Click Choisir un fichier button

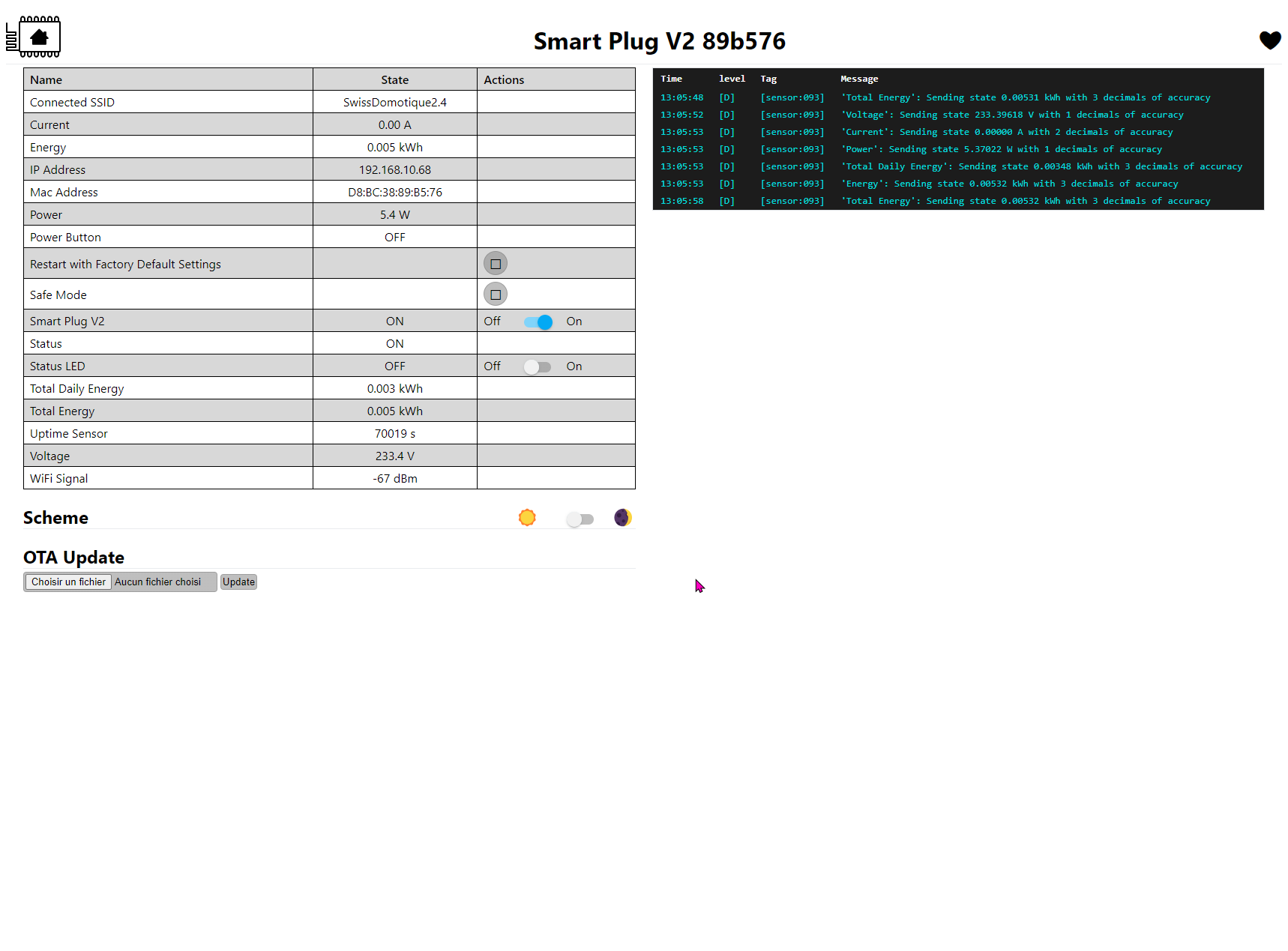pos(68,582)
